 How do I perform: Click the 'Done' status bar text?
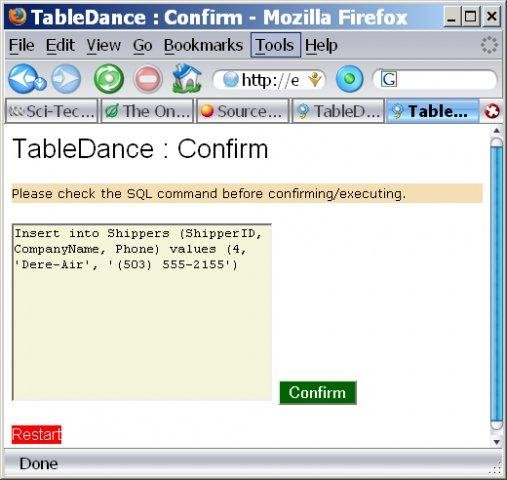click(39, 464)
